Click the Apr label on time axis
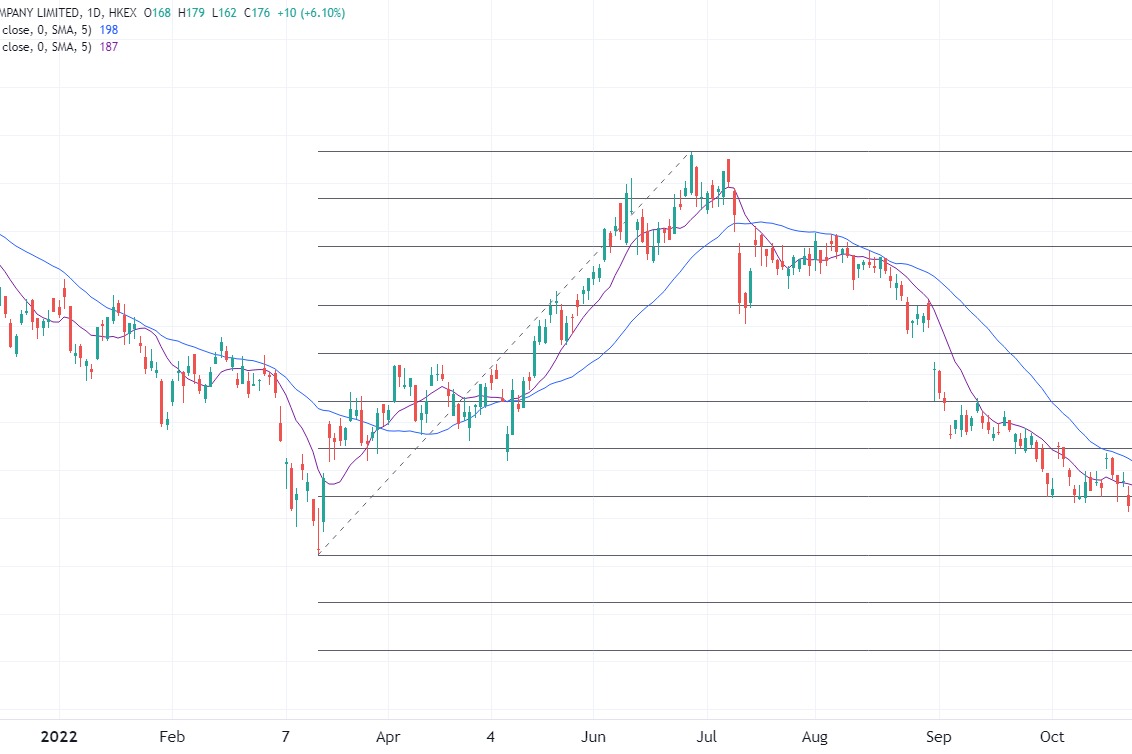Viewport: 1132px width, 754px height. (388, 738)
